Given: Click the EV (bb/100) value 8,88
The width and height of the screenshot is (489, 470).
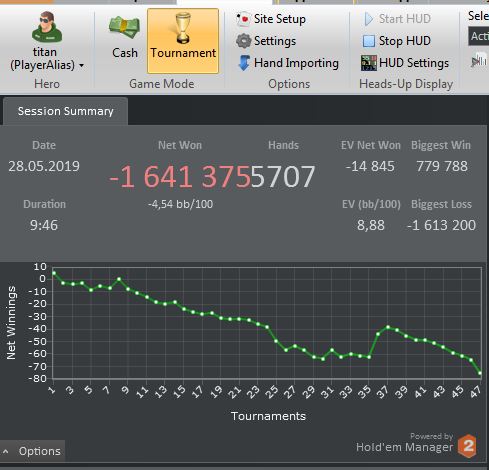Looking at the screenshot, I should click(371, 225).
